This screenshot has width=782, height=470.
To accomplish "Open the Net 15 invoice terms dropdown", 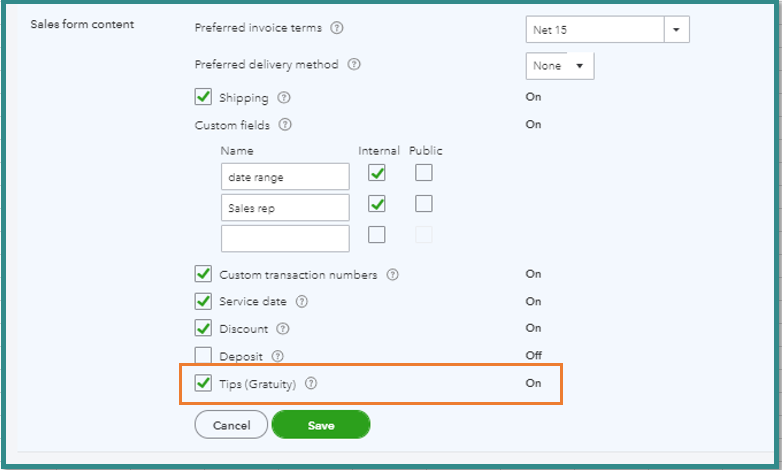I will [677, 30].
